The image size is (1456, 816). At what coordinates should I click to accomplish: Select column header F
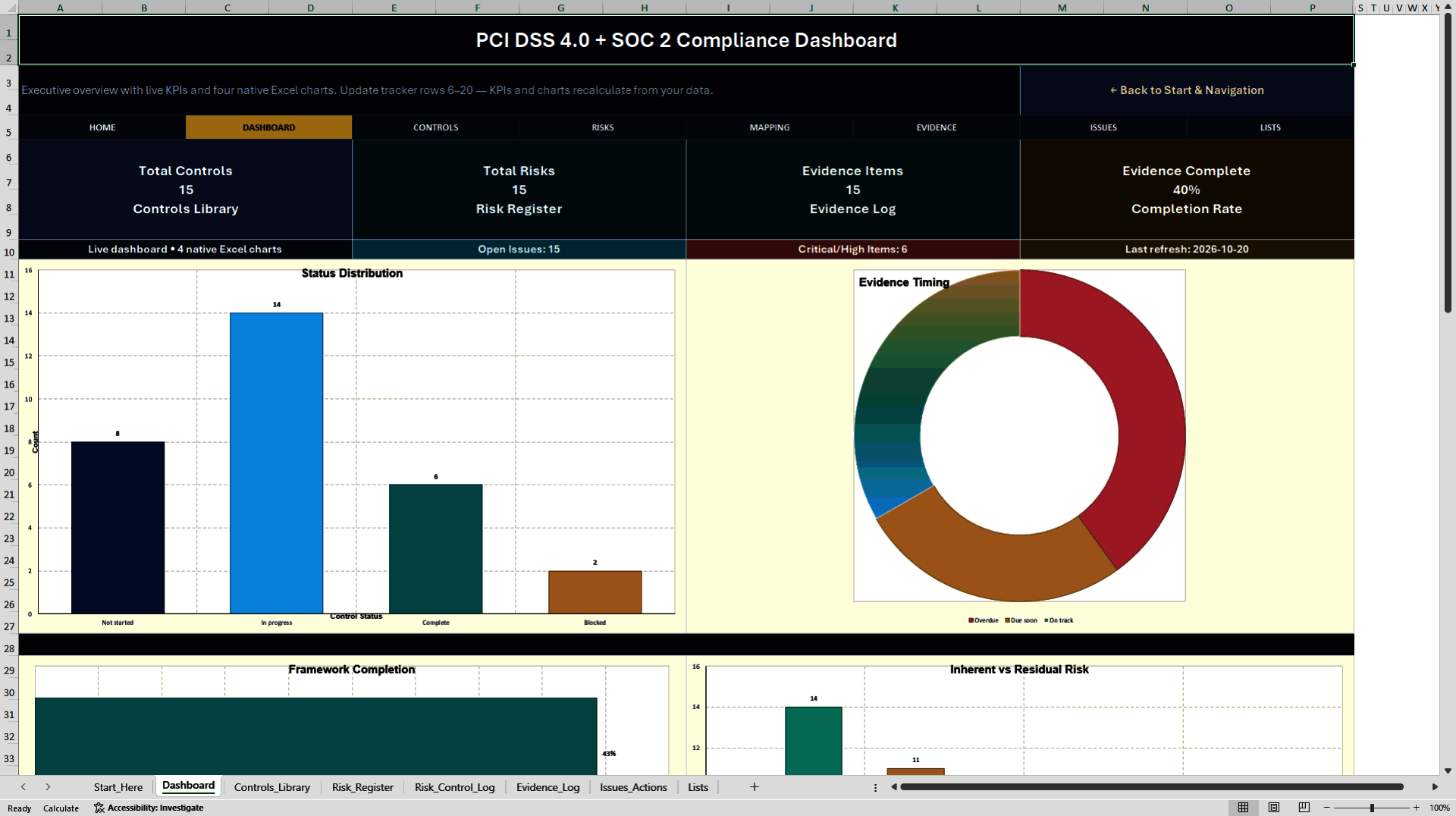click(x=478, y=8)
